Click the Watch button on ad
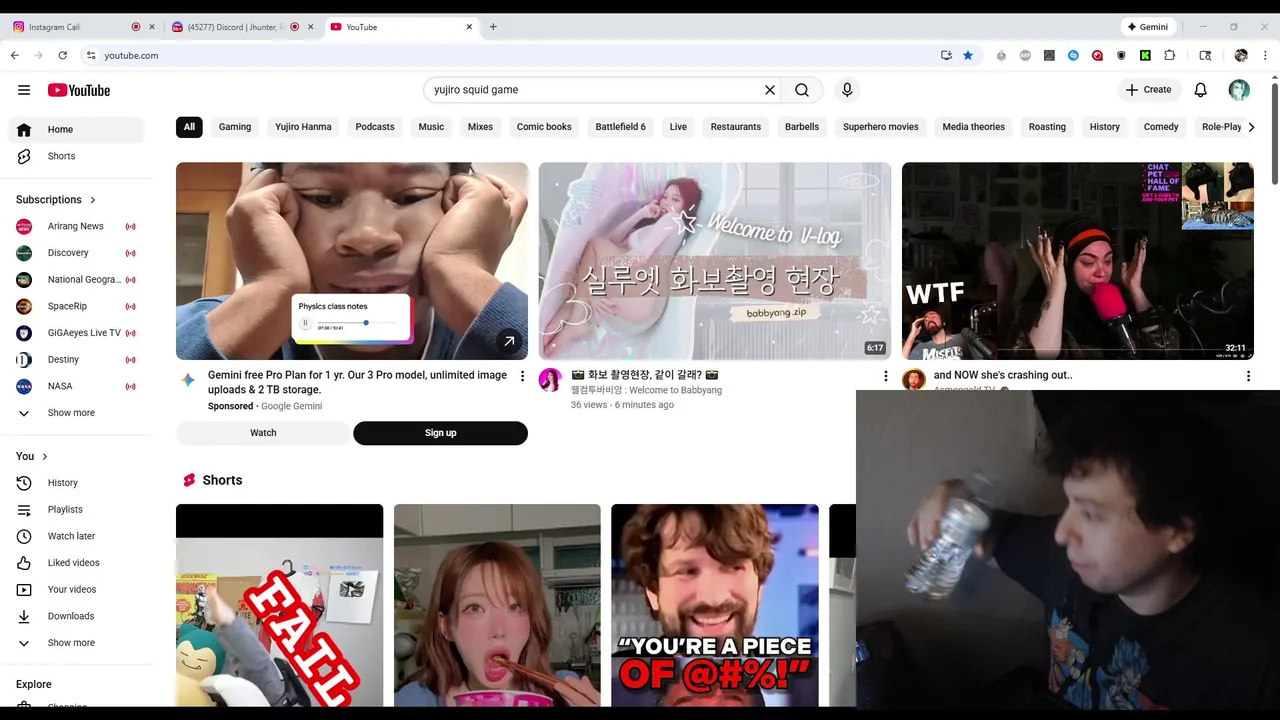Screen dimensions: 1280x720 (263, 433)
